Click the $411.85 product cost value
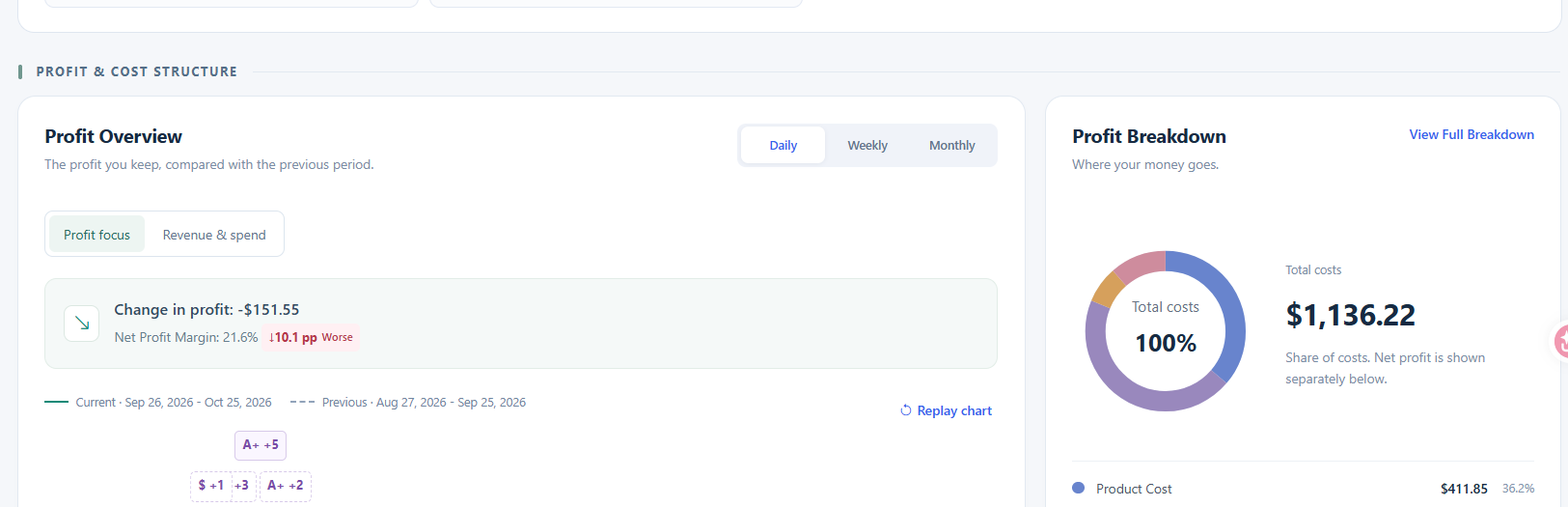Image resolution: width=1568 pixels, height=507 pixels. tap(1464, 489)
